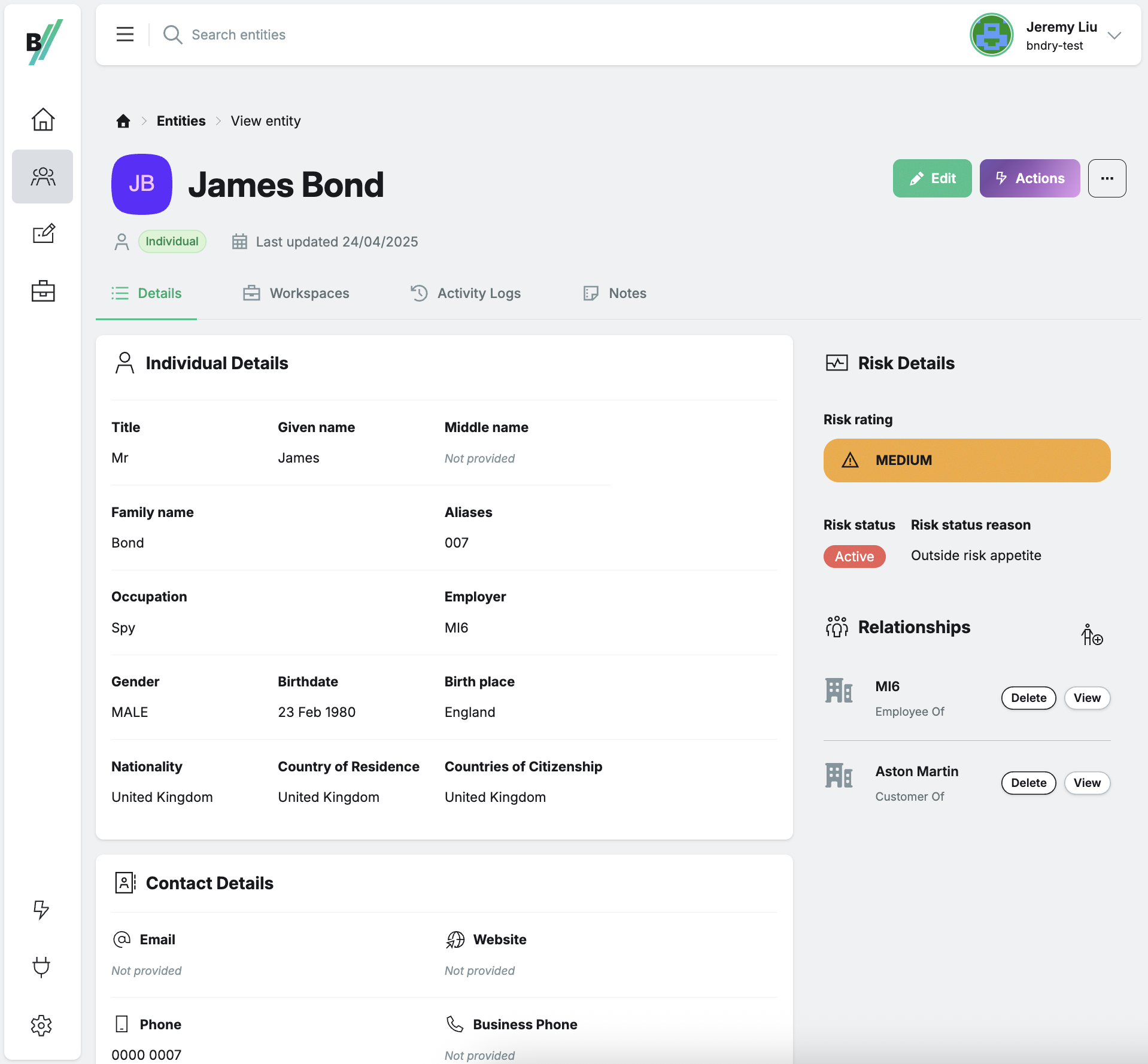Go to Entities in breadcrumb
The height and width of the screenshot is (1064, 1148).
[x=181, y=121]
